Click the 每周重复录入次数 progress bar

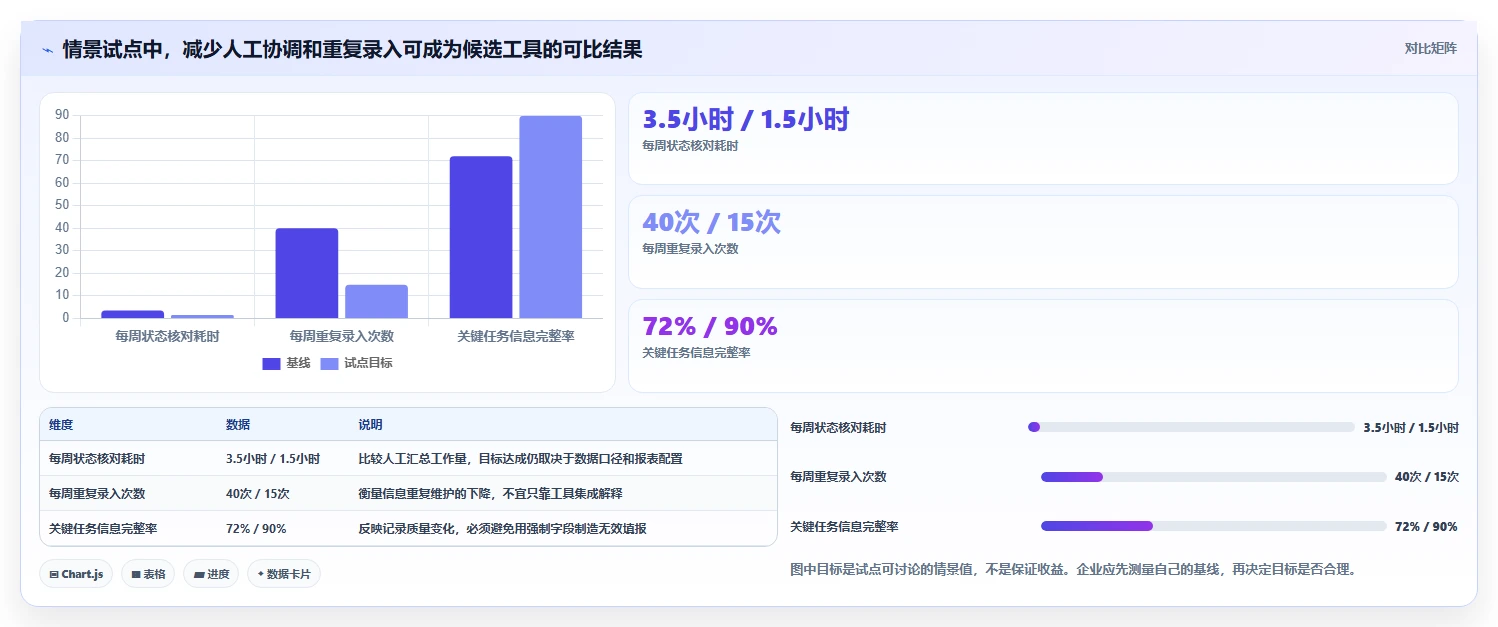click(1214, 477)
